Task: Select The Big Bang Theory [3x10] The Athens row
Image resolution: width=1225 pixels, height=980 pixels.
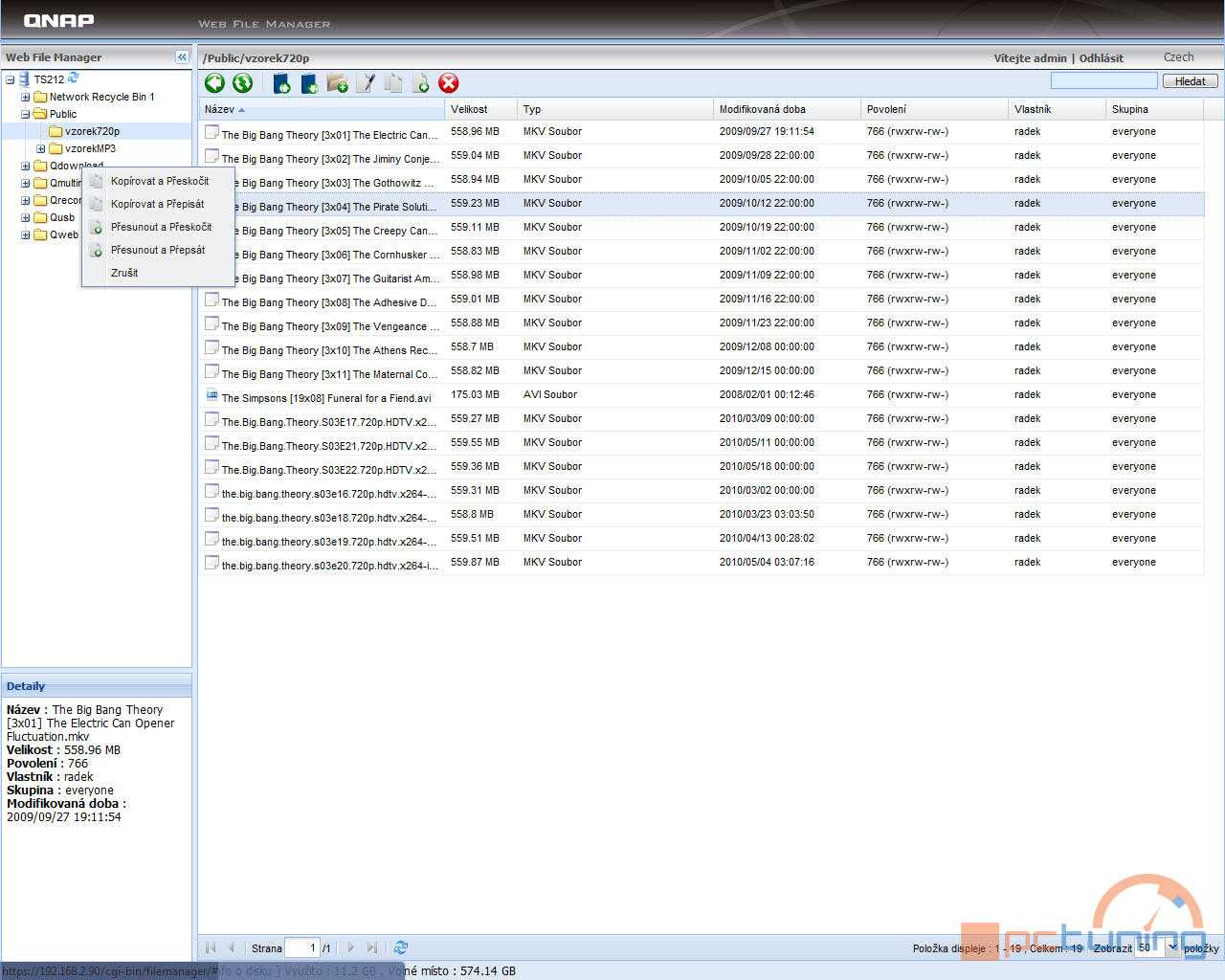Action: 701,347
